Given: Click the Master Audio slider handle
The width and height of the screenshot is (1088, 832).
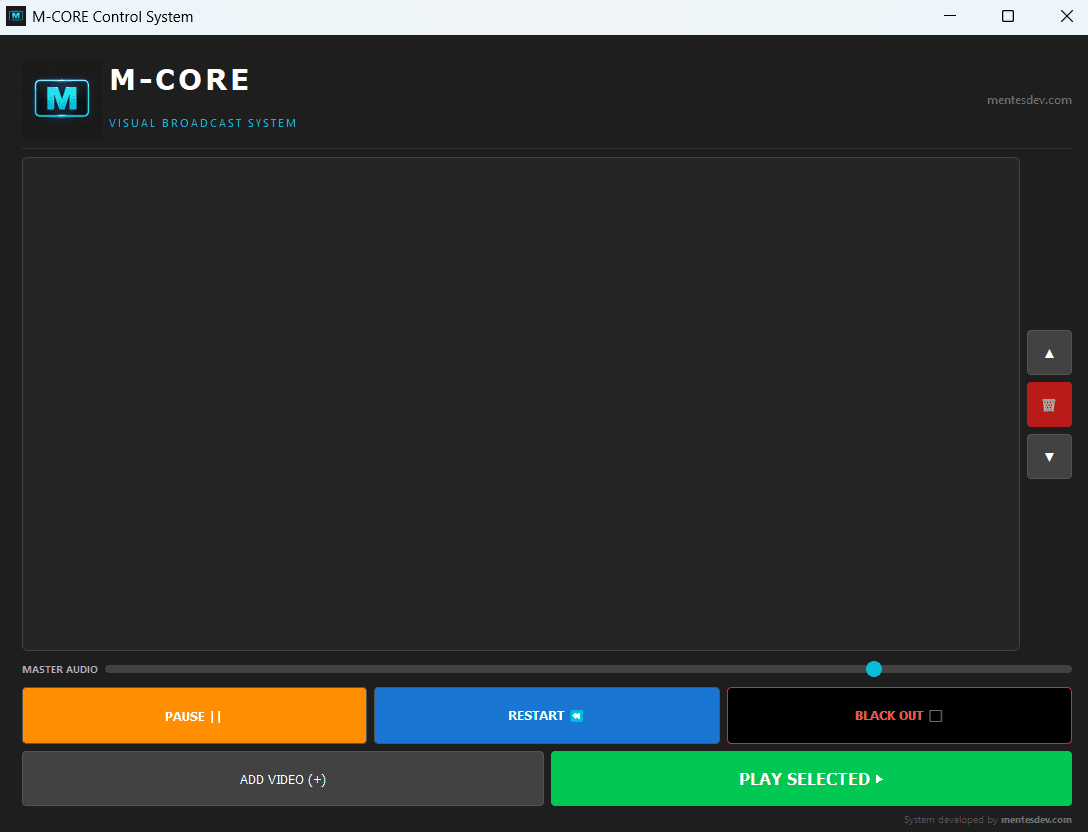Looking at the screenshot, I should (x=874, y=669).
